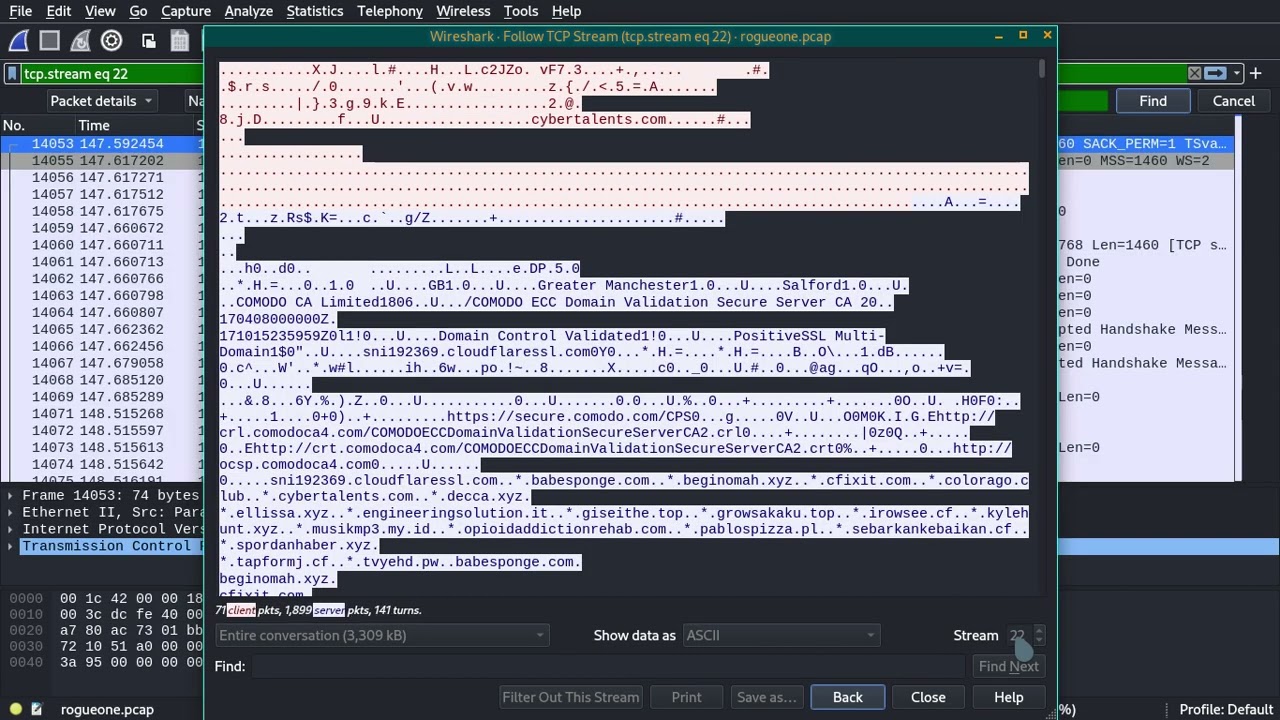Screen dimensions: 1280x720
Task: Click the Close button in dialog
Action: coord(928,697)
